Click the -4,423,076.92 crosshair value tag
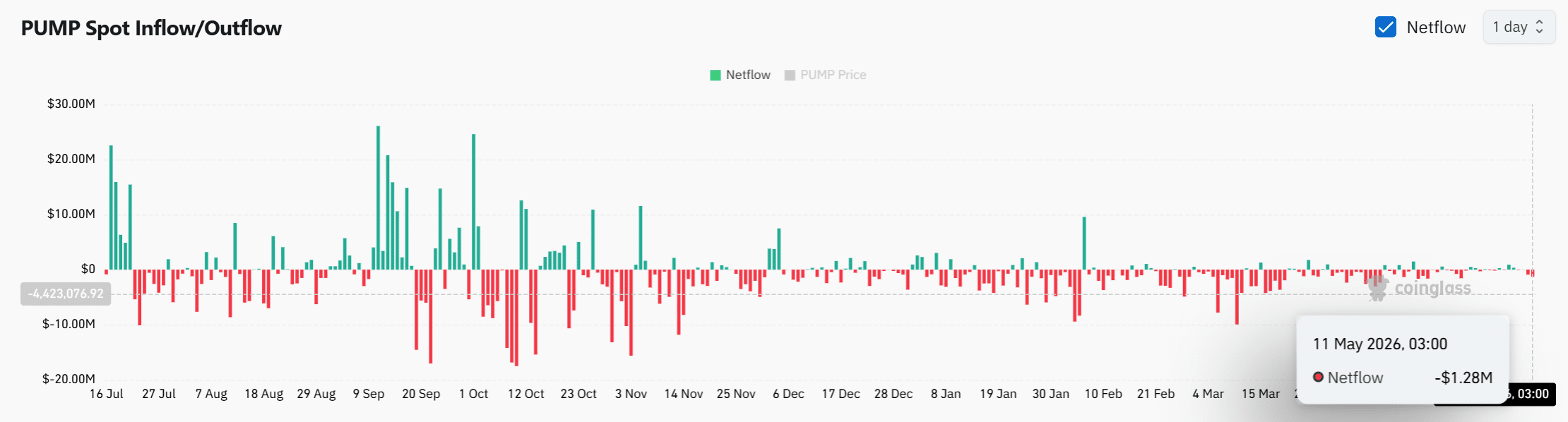 tap(66, 294)
